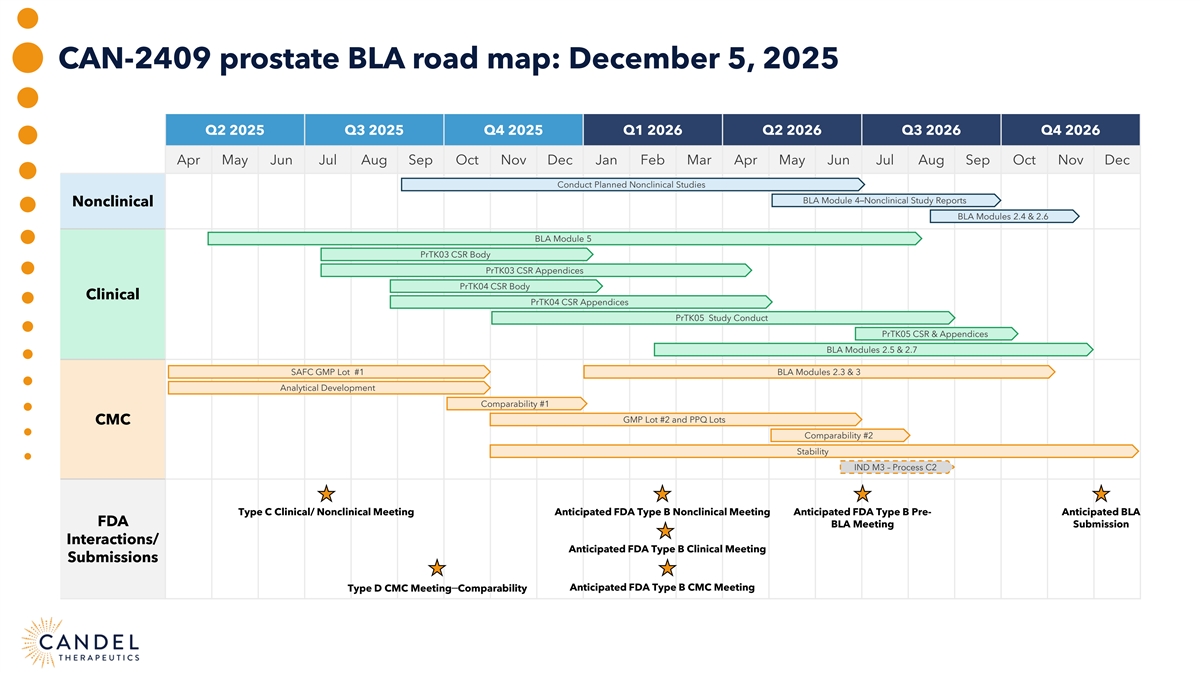1200x675 pixels.
Task: Select the star above Anticipated FDA Type B Nonclinical Meeting
Action: click(x=661, y=493)
